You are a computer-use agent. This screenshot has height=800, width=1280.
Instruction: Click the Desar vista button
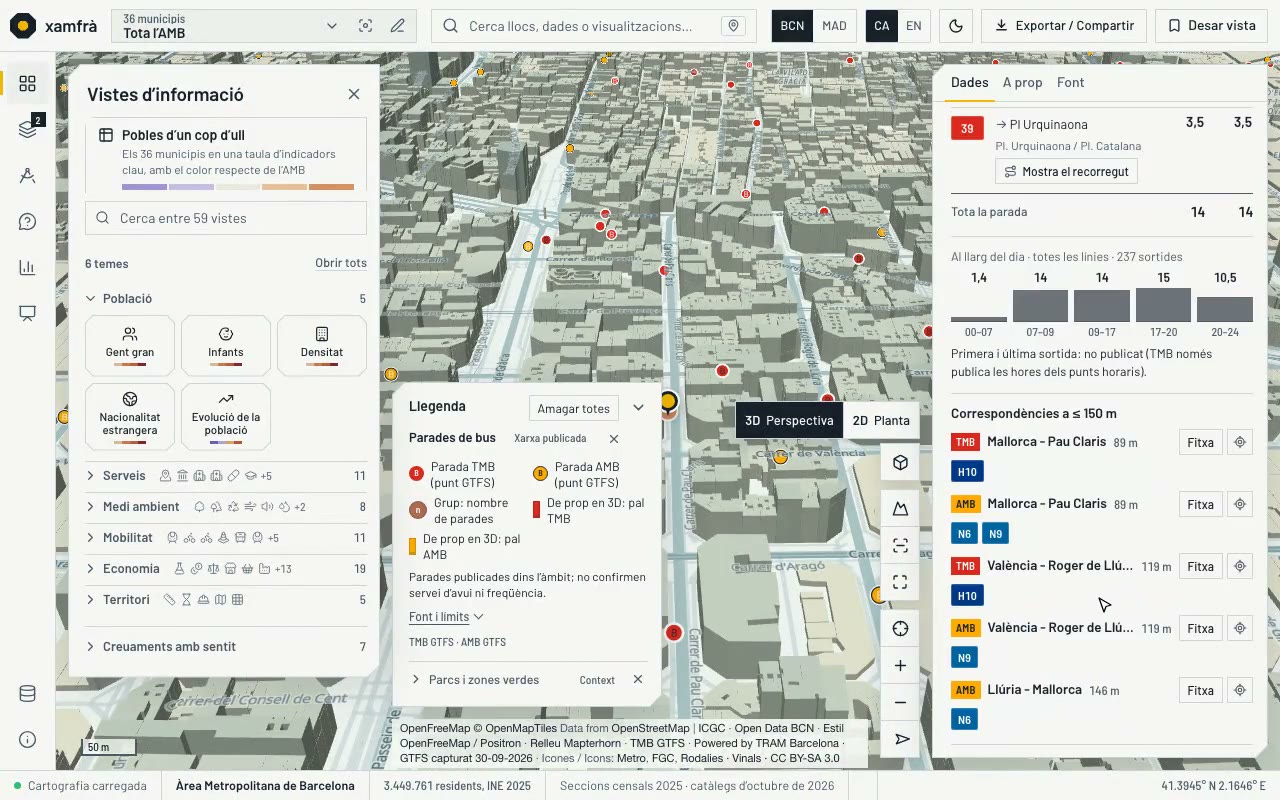coord(1211,26)
